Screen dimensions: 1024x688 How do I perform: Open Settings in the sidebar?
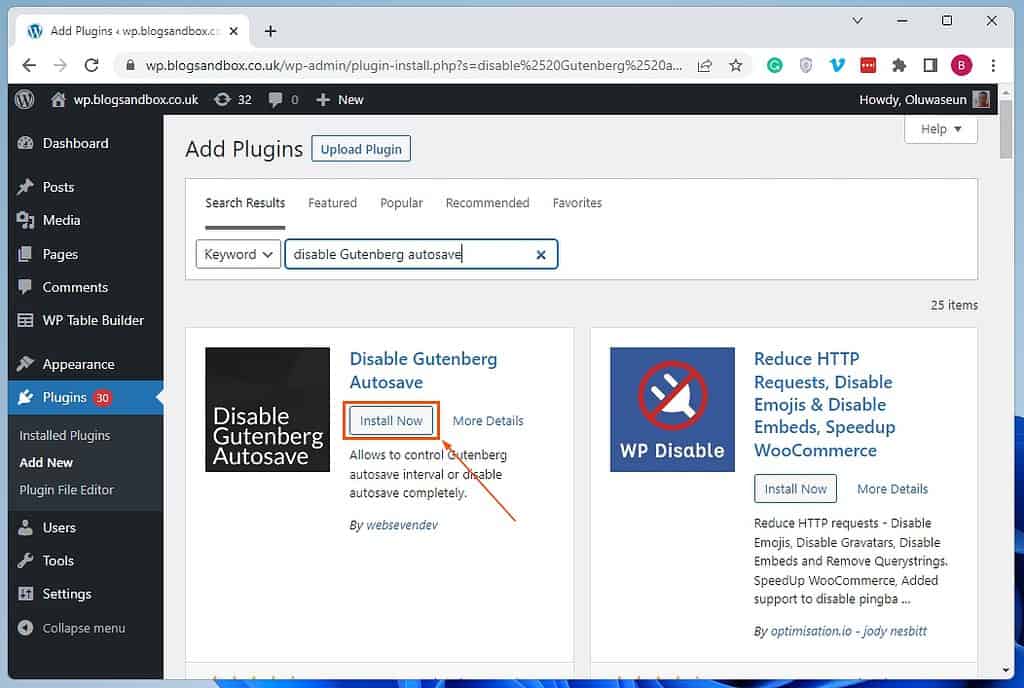coord(86,594)
